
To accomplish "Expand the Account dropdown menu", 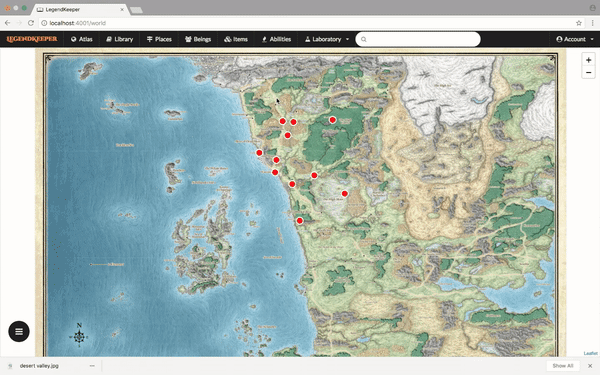I will point(575,39).
